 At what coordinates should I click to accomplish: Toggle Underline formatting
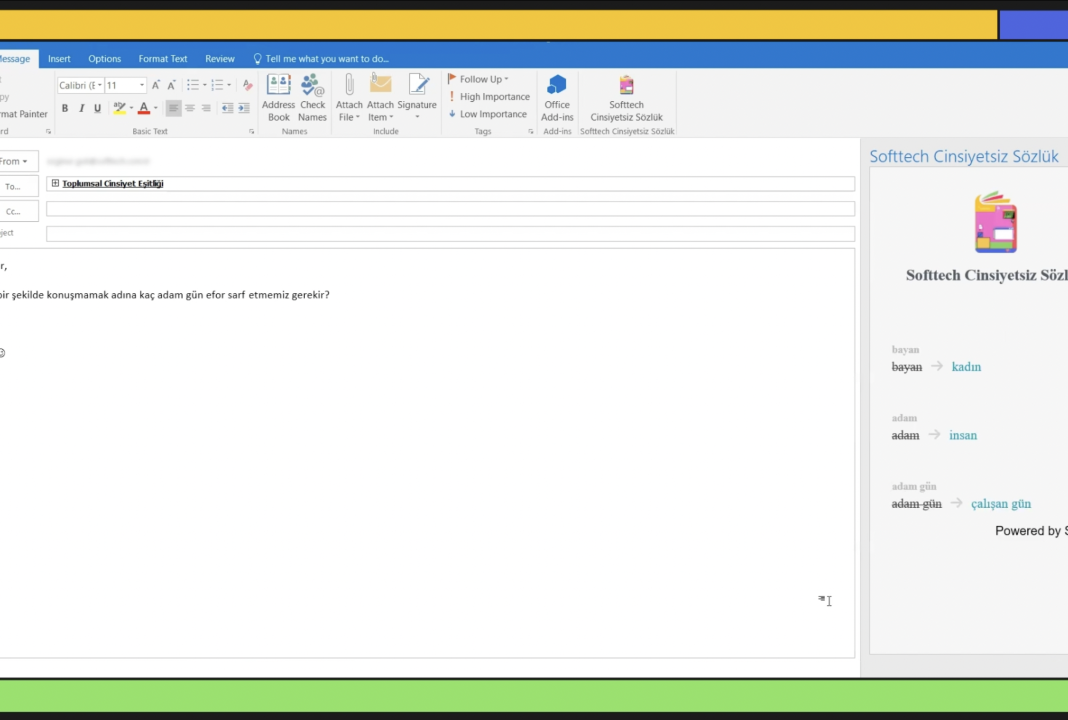pyautogui.click(x=97, y=108)
